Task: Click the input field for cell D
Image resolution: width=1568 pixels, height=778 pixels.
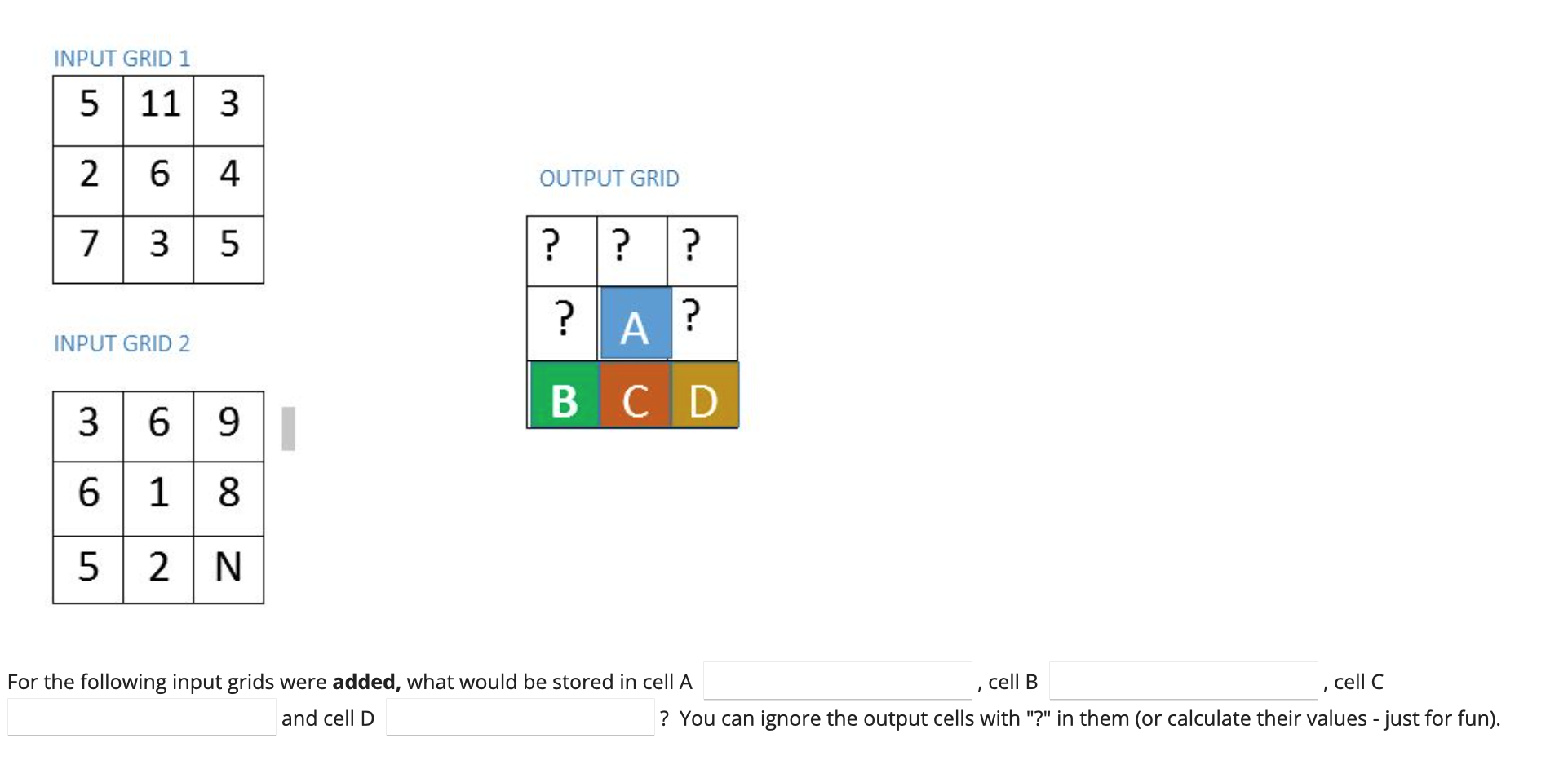Action: coord(520,717)
